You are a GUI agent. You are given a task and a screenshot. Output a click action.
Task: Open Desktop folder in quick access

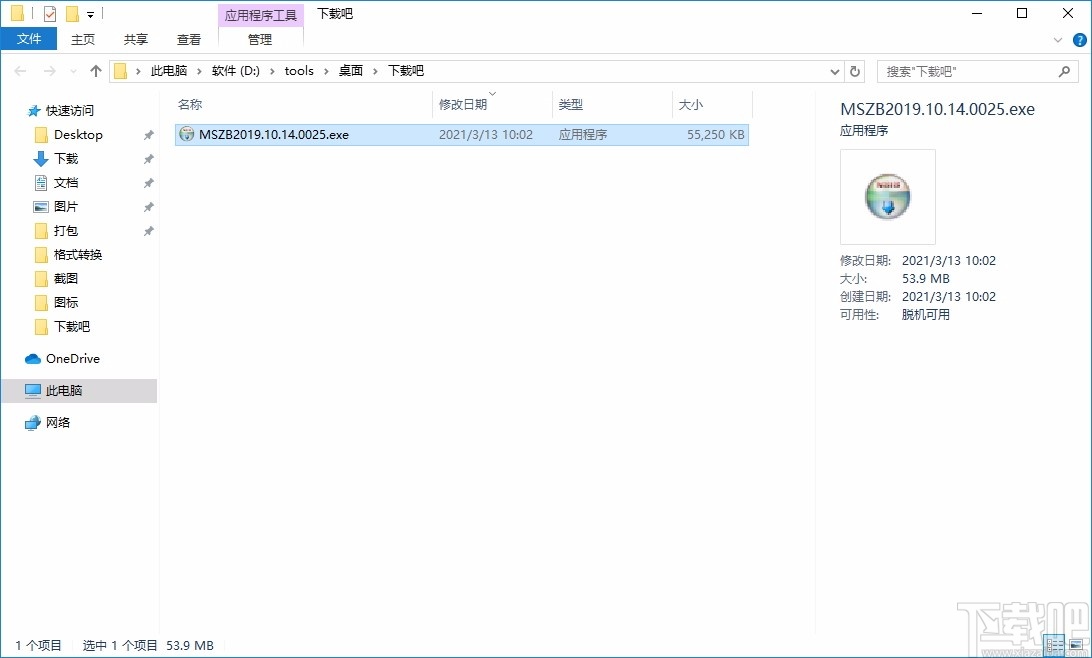tap(78, 135)
